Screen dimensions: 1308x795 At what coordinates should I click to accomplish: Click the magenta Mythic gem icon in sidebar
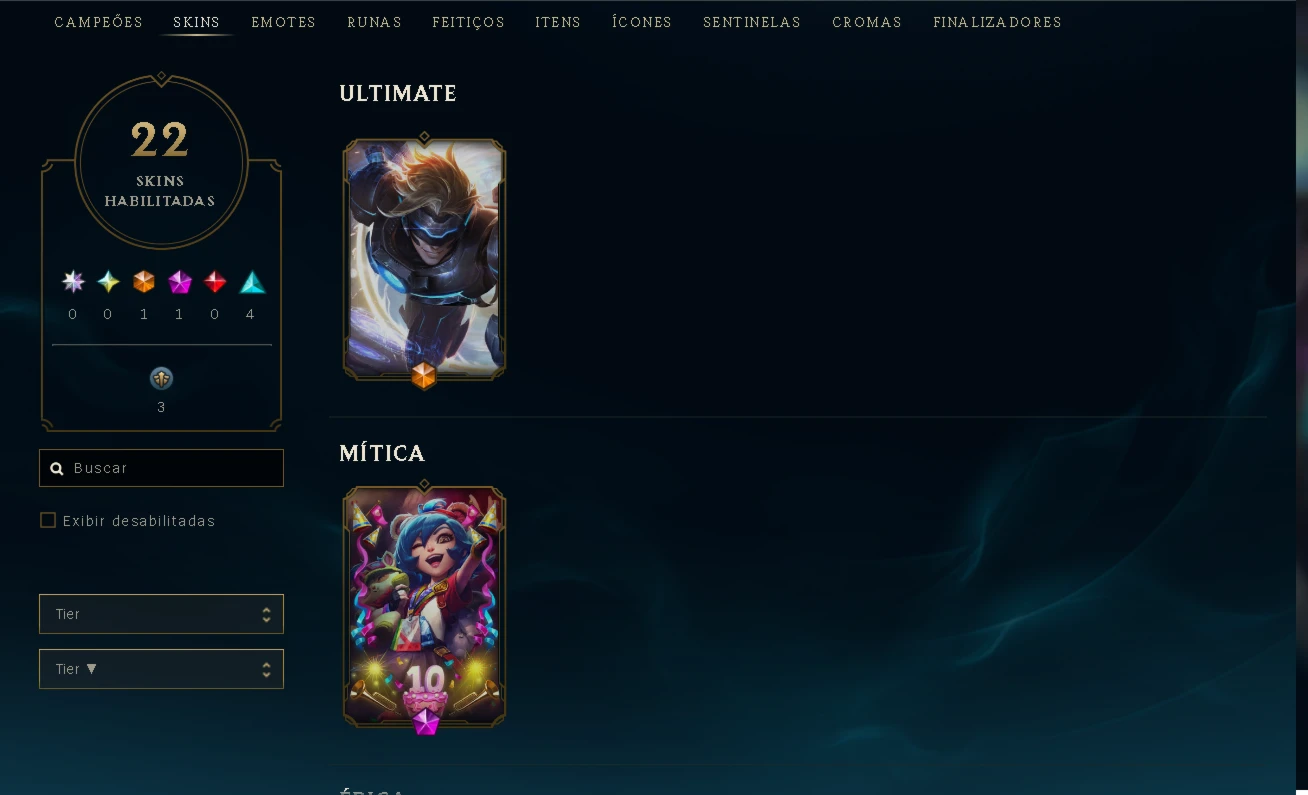(x=180, y=282)
